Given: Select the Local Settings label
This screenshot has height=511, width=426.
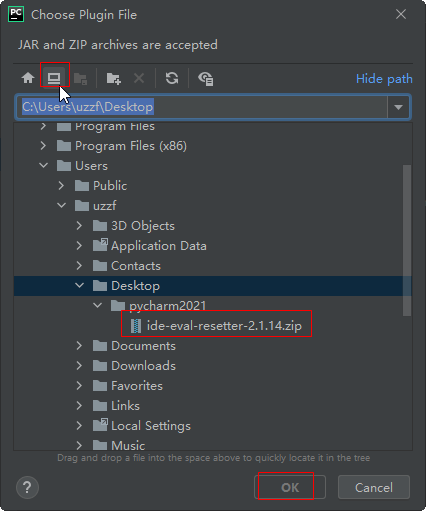Looking at the screenshot, I should [151, 426].
